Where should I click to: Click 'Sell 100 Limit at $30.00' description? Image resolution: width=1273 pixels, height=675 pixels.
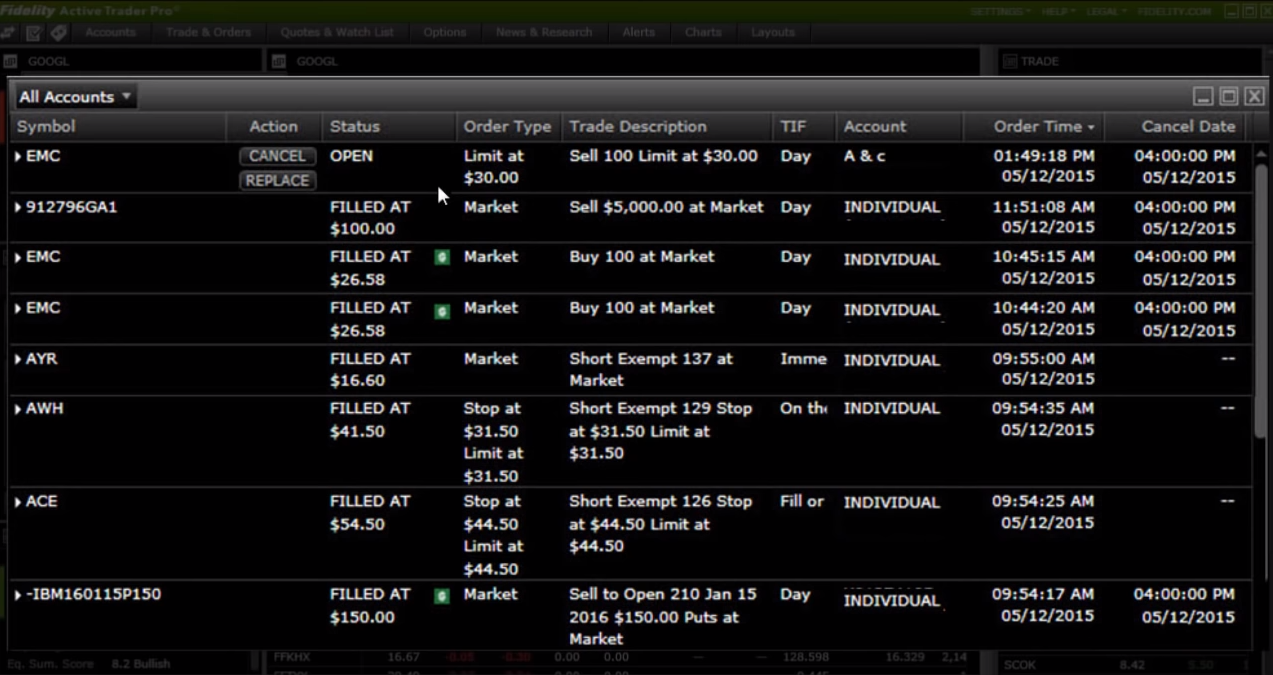point(663,156)
